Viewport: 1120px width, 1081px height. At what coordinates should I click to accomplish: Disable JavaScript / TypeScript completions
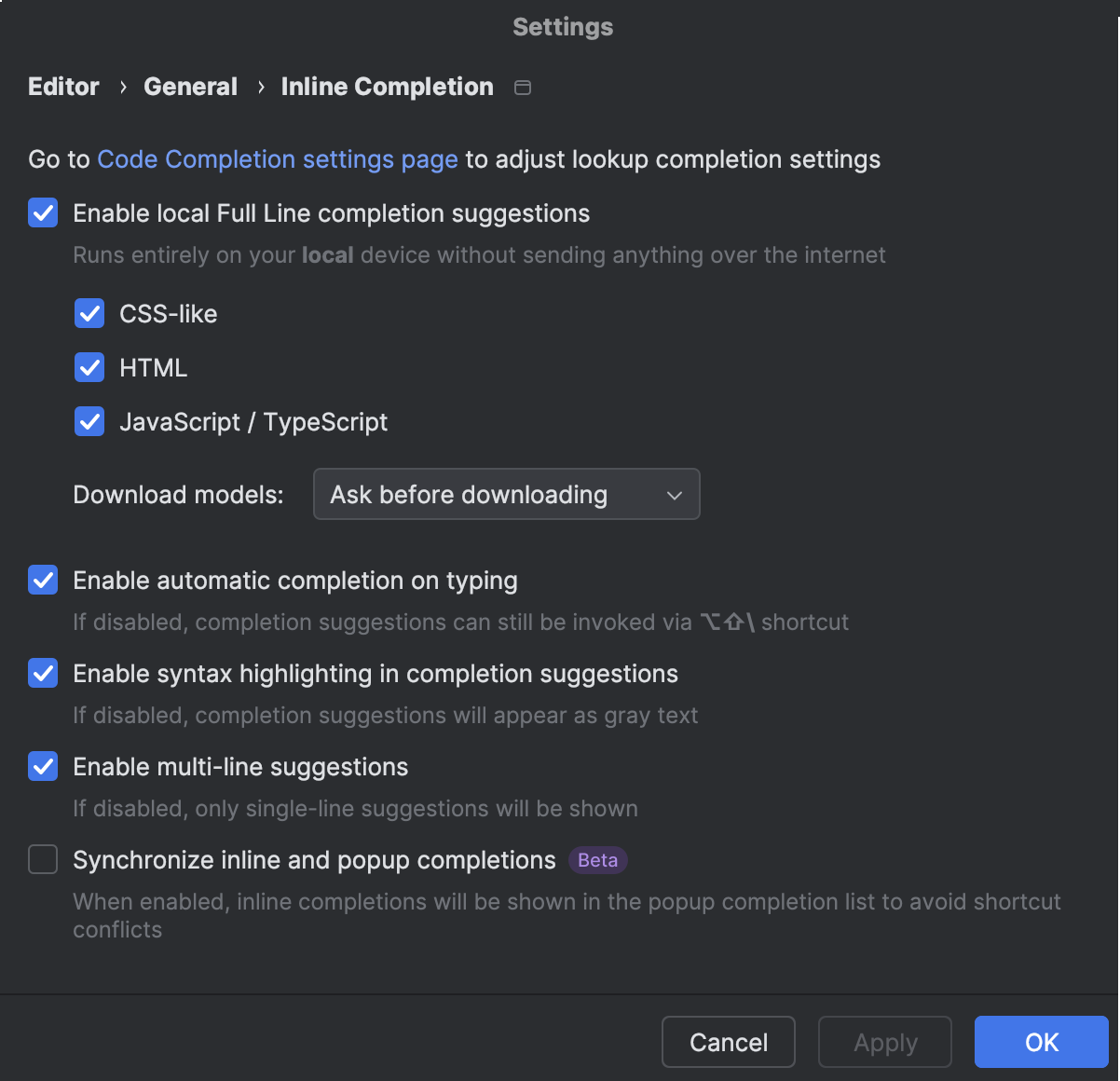(x=89, y=421)
